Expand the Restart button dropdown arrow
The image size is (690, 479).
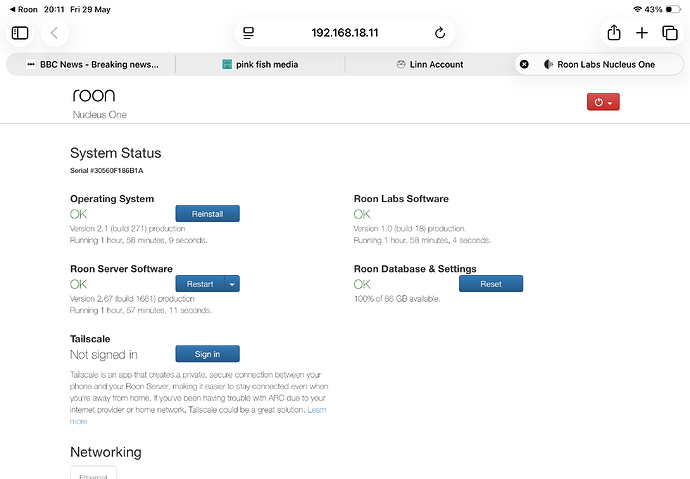[232, 284]
